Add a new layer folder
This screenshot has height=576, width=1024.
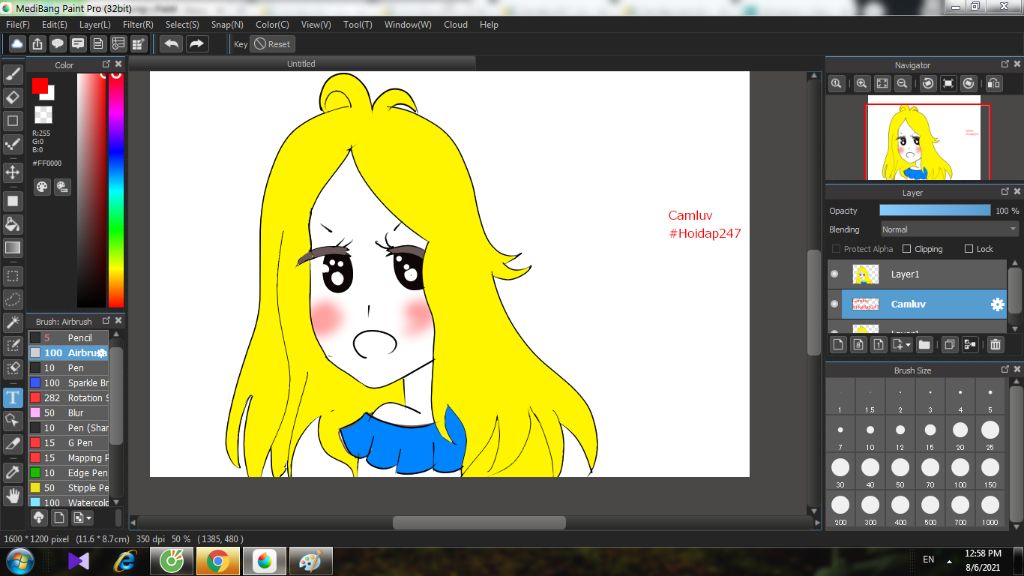924,344
